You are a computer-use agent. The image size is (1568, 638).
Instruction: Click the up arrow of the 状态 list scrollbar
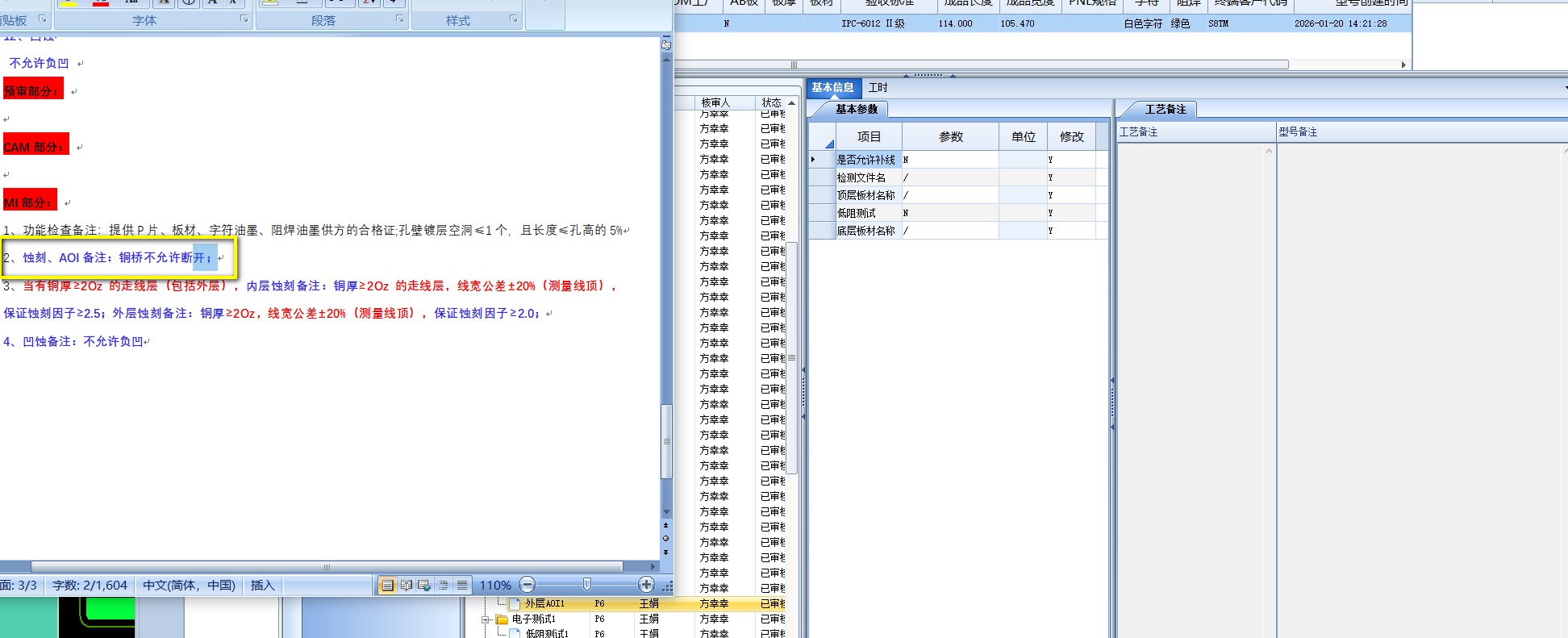coord(792,103)
